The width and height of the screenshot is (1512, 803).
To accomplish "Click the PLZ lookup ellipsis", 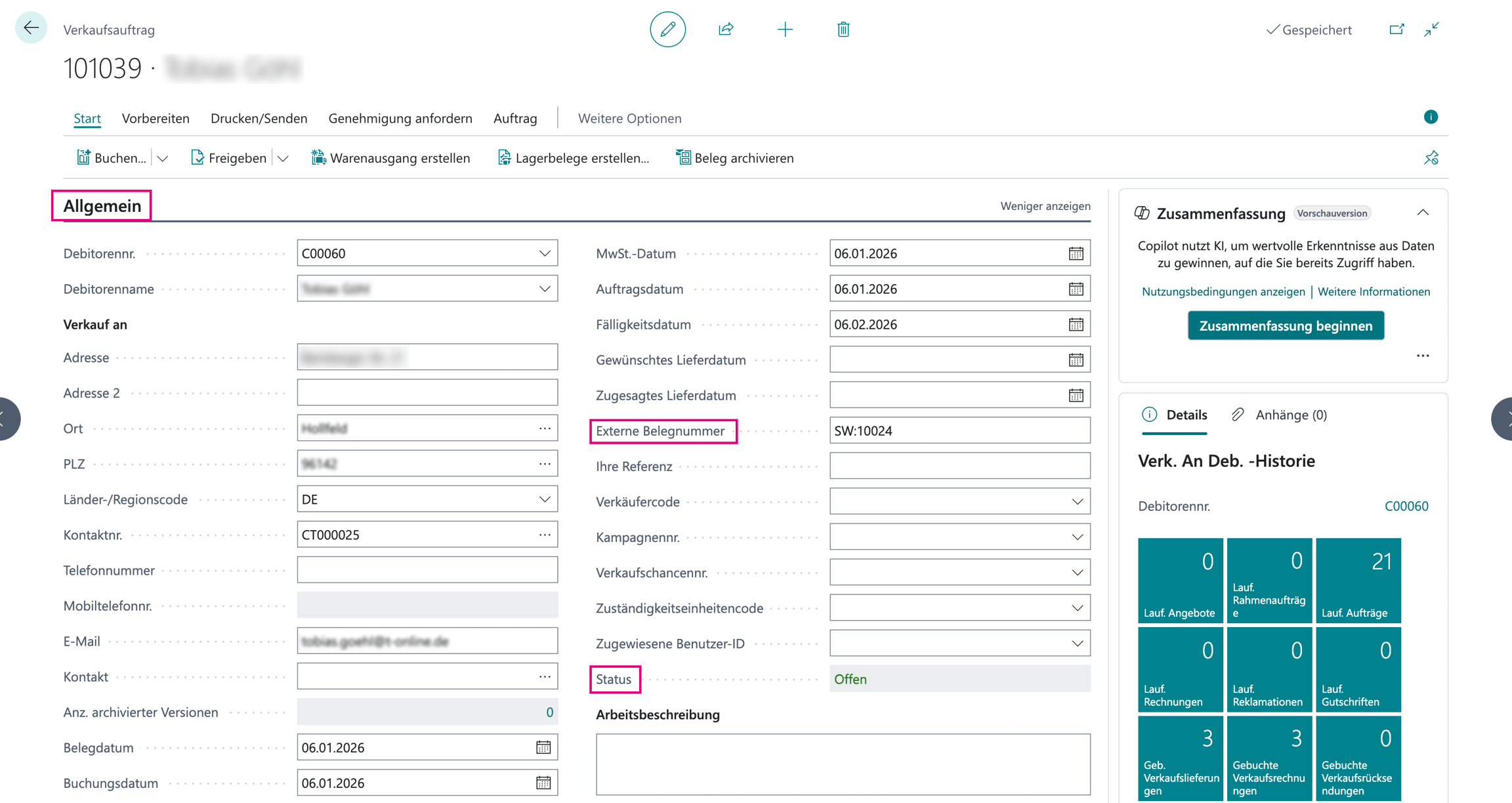I will point(545,464).
